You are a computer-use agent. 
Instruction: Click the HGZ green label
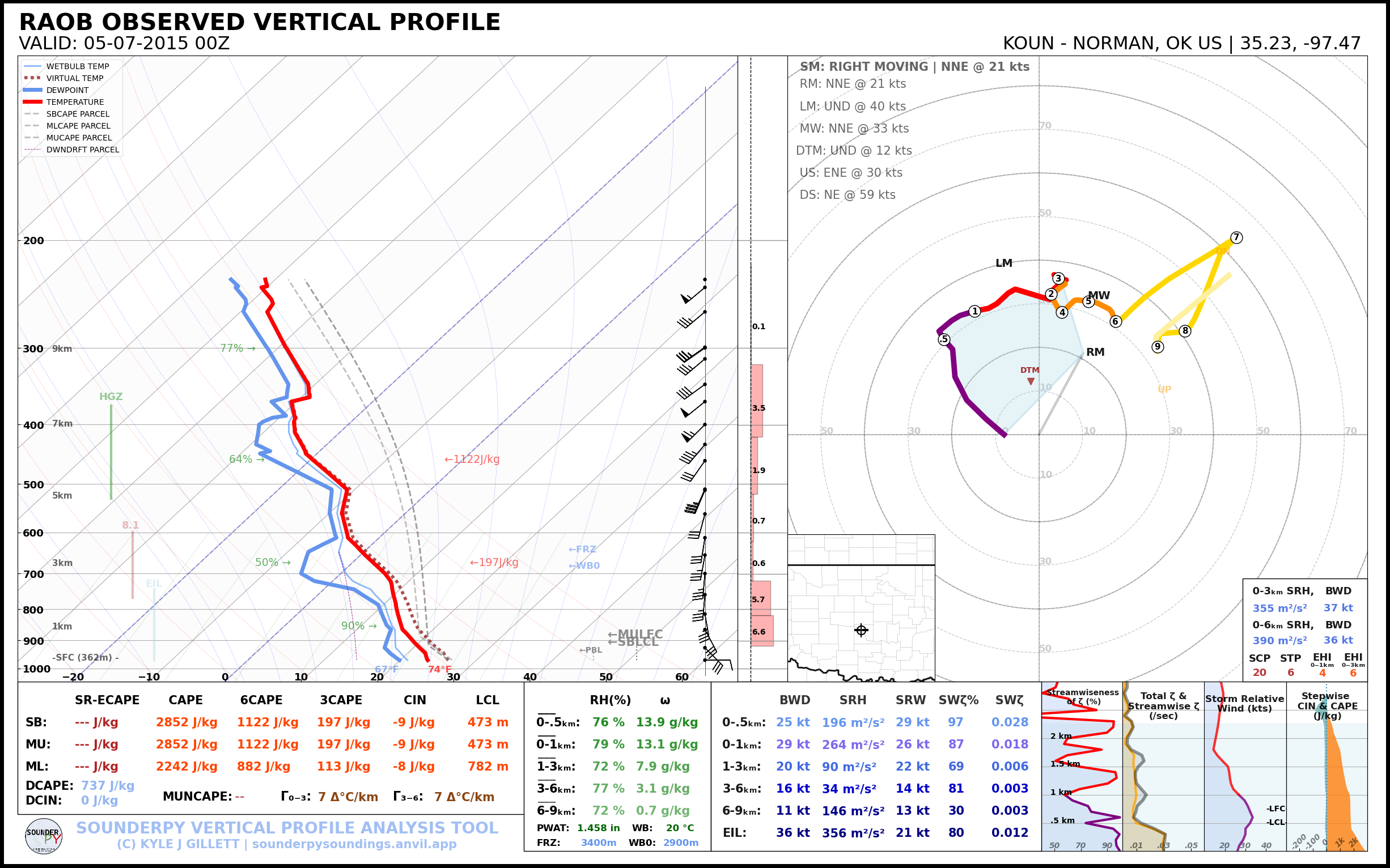pos(111,397)
